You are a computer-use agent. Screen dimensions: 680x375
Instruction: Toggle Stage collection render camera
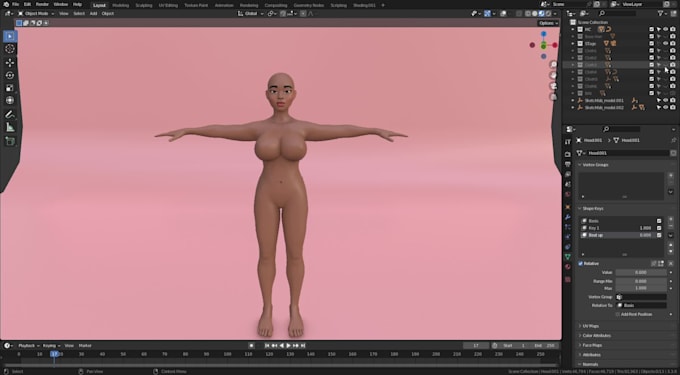click(673, 43)
